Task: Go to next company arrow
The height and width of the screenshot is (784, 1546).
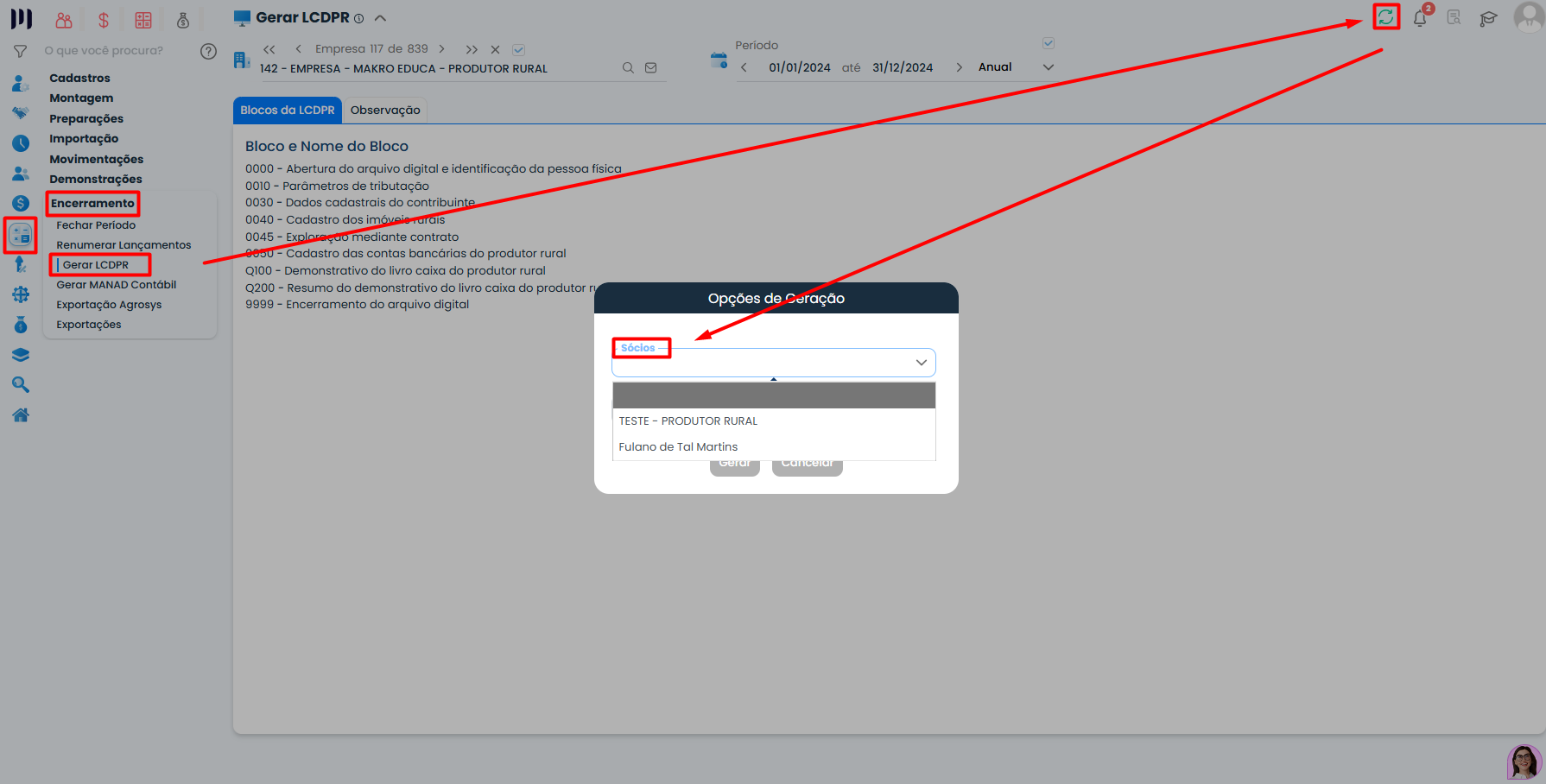Action: tap(441, 49)
